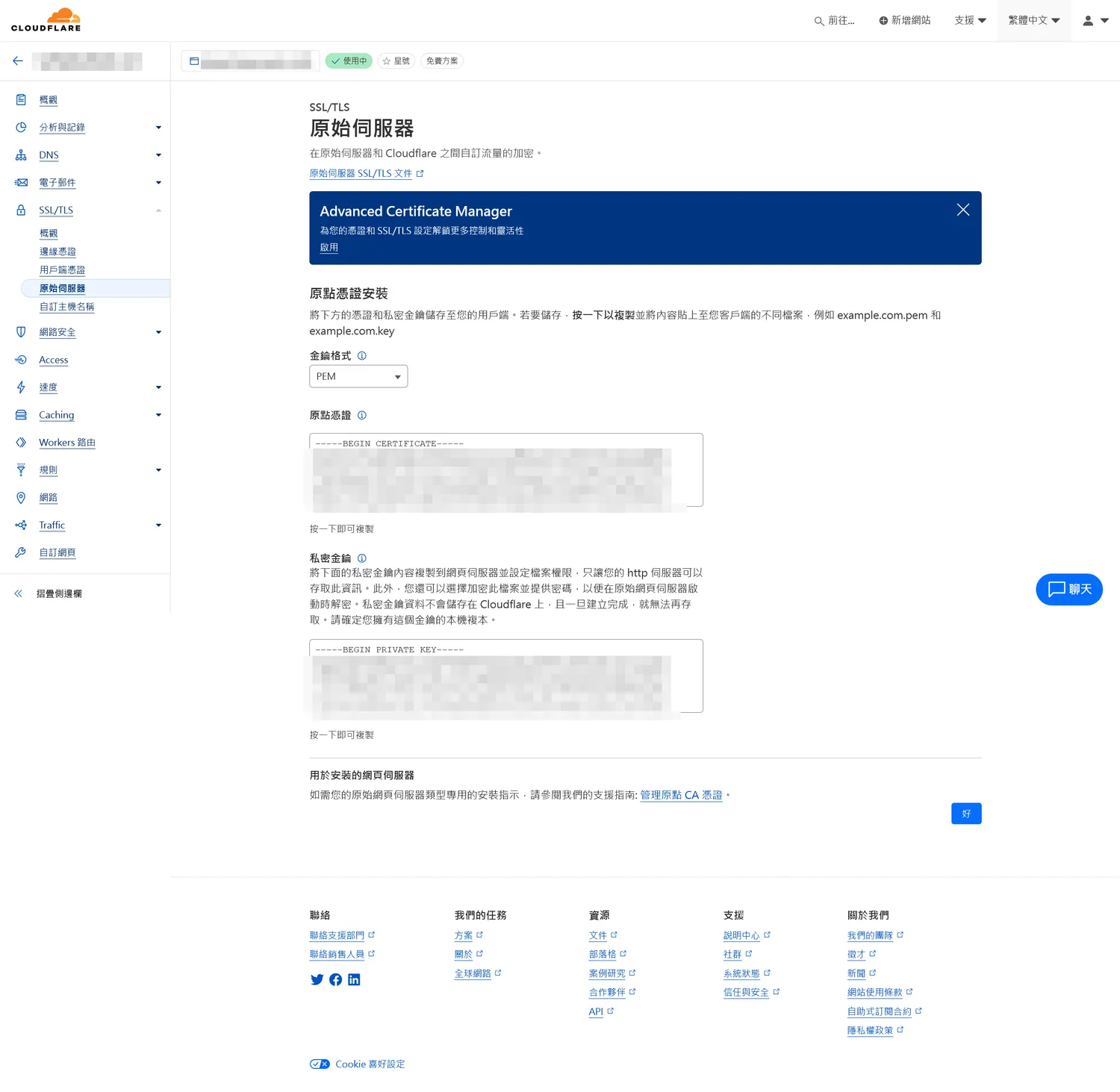
Task: Click info icon next to 金鑰格式
Action: pos(362,356)
